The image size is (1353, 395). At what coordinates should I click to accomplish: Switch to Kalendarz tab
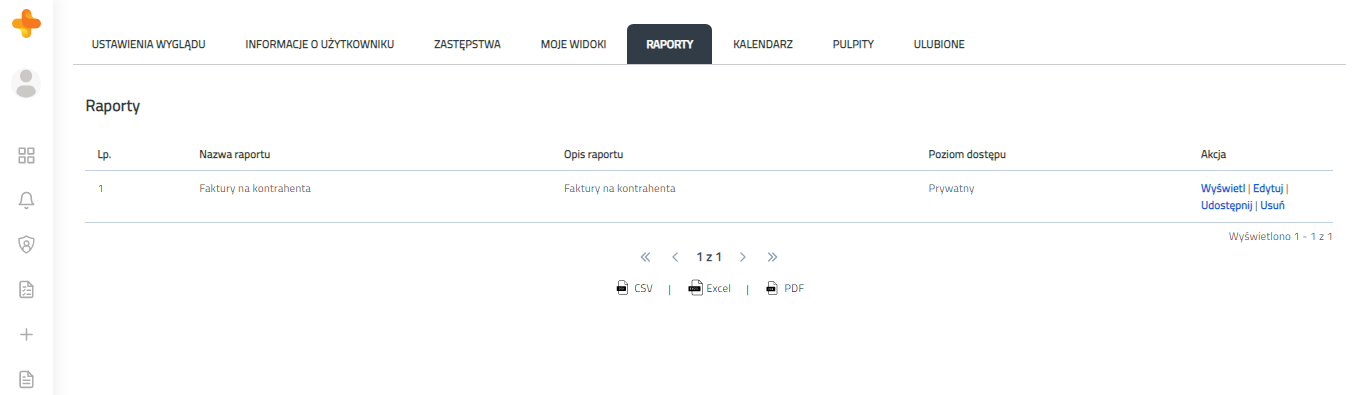click(x=762, y=44)
